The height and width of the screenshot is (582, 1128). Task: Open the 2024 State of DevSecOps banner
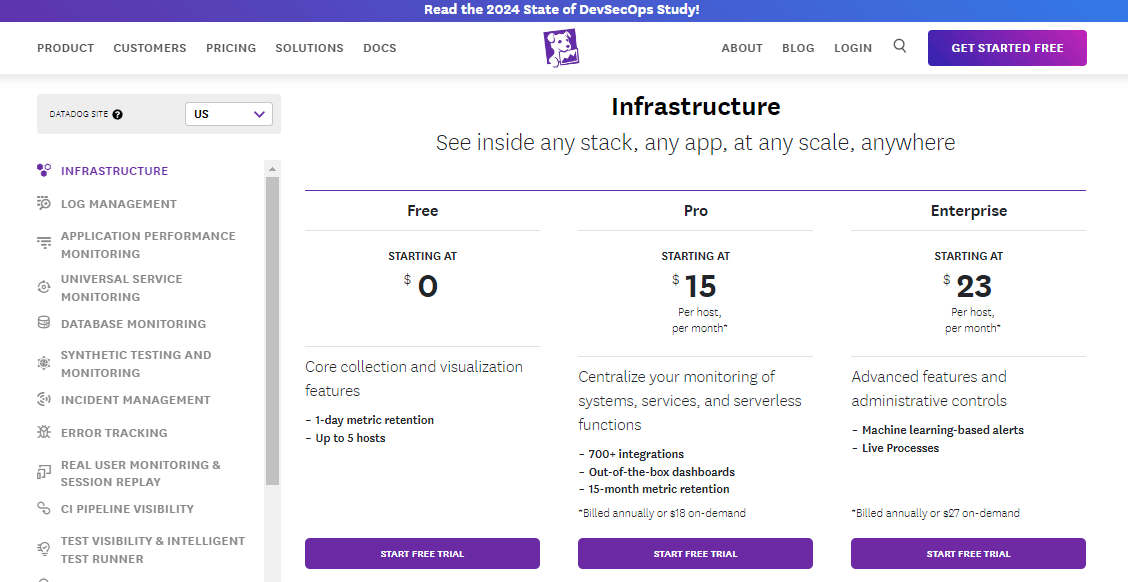561,10
